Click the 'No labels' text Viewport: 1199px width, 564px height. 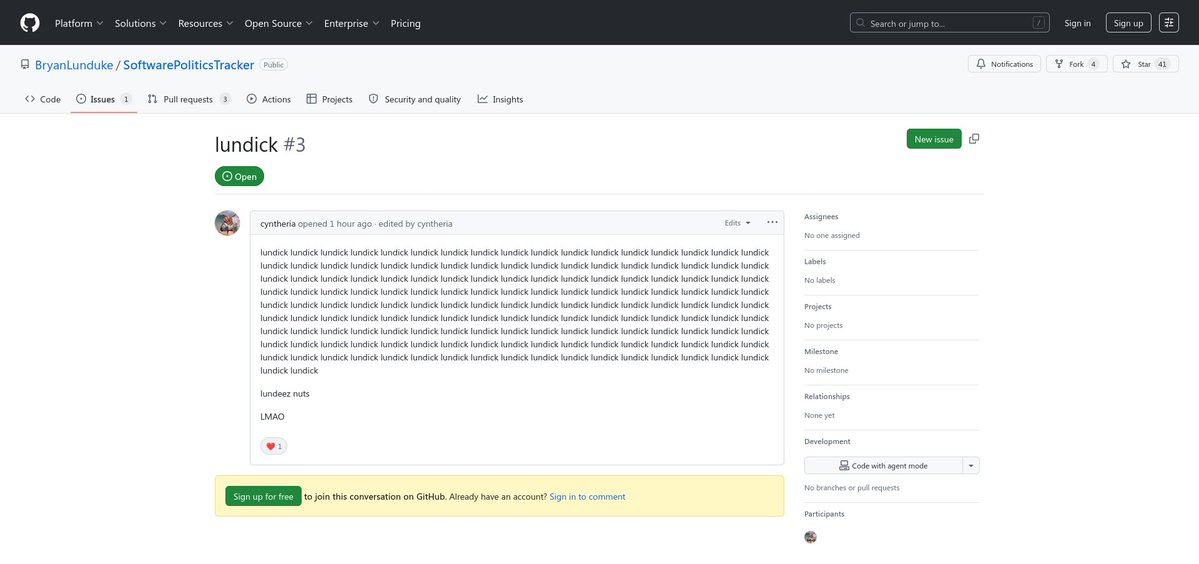click(820, 280)
